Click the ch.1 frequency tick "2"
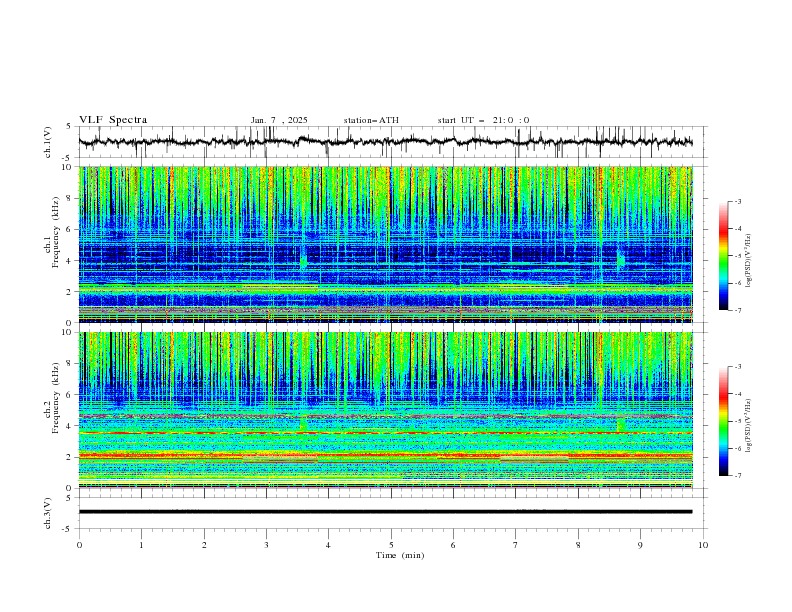The height and width of the screenshot is (612, 792). coord(70,291)
